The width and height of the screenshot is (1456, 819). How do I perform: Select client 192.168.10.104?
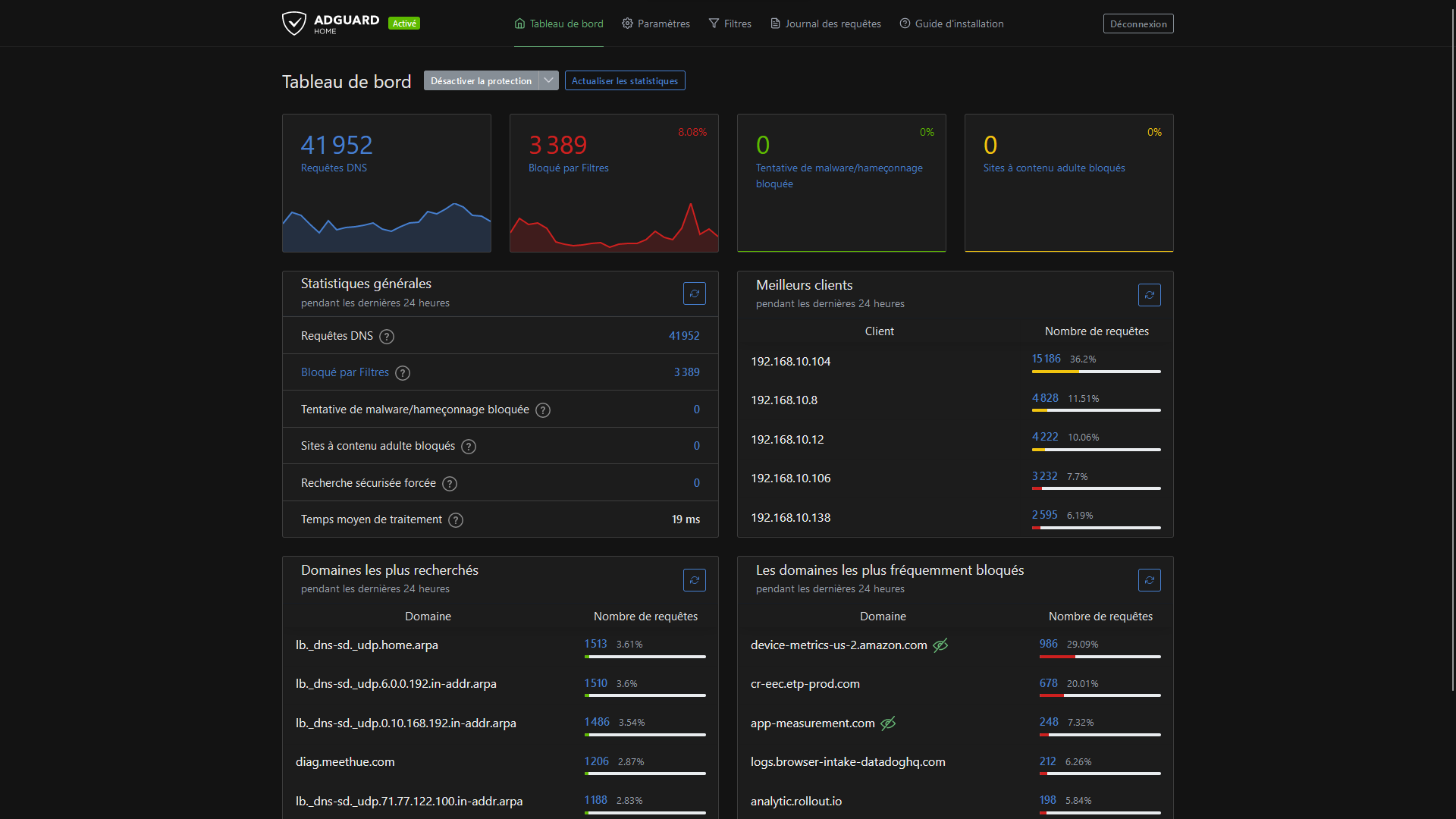791,362
